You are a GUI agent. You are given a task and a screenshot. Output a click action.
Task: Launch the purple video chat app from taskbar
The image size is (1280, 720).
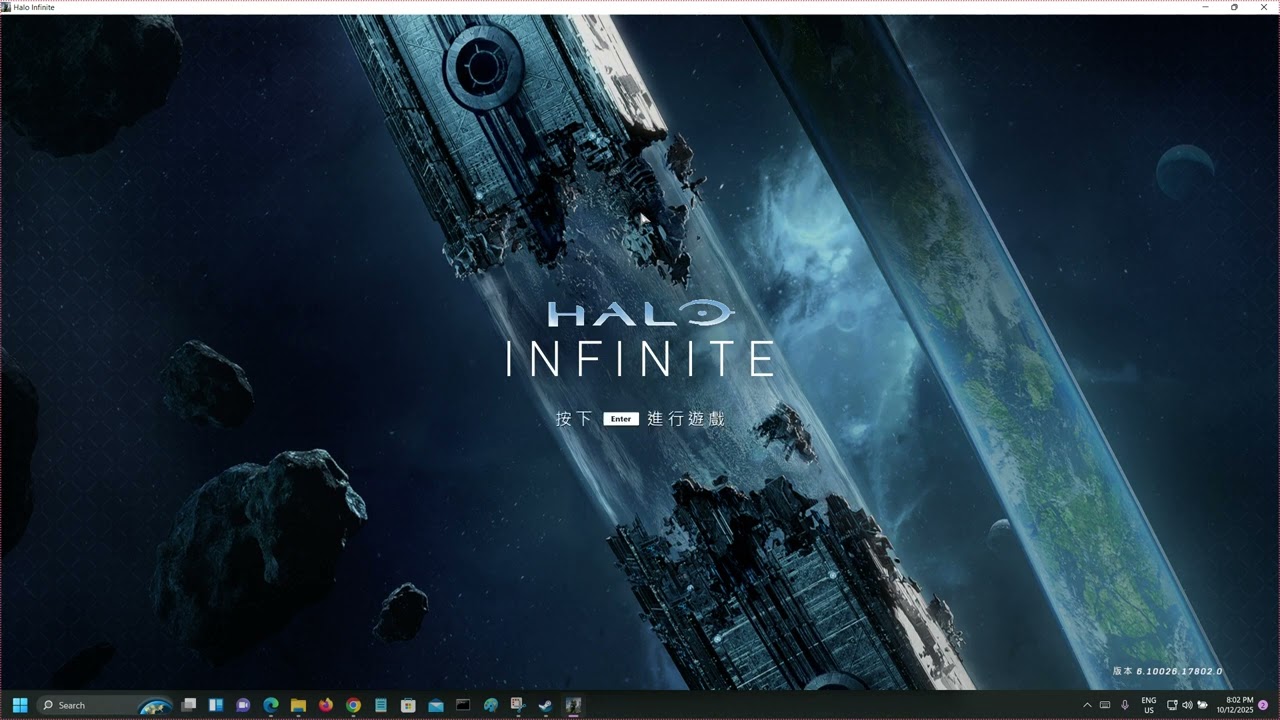click(243, 705)
